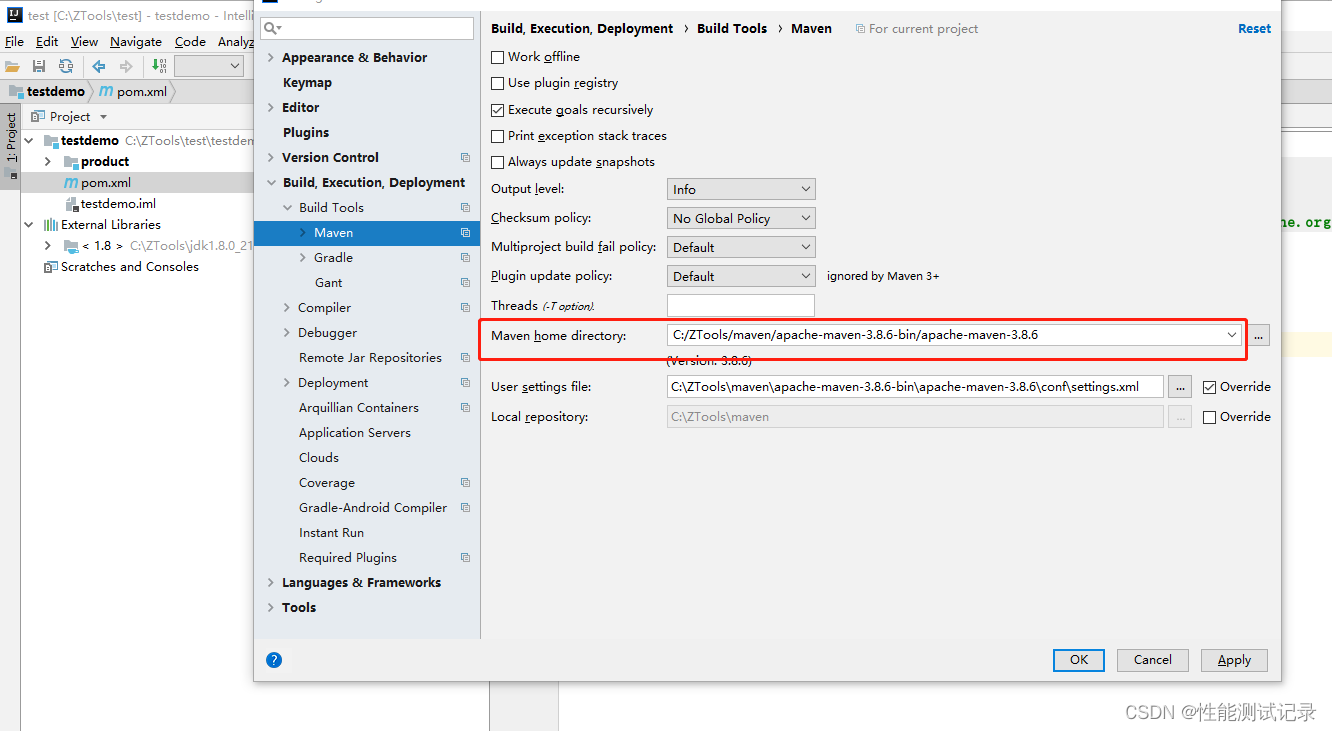
Task: Click the project-level icon beside Version Control
Action: tap(465, 158)
